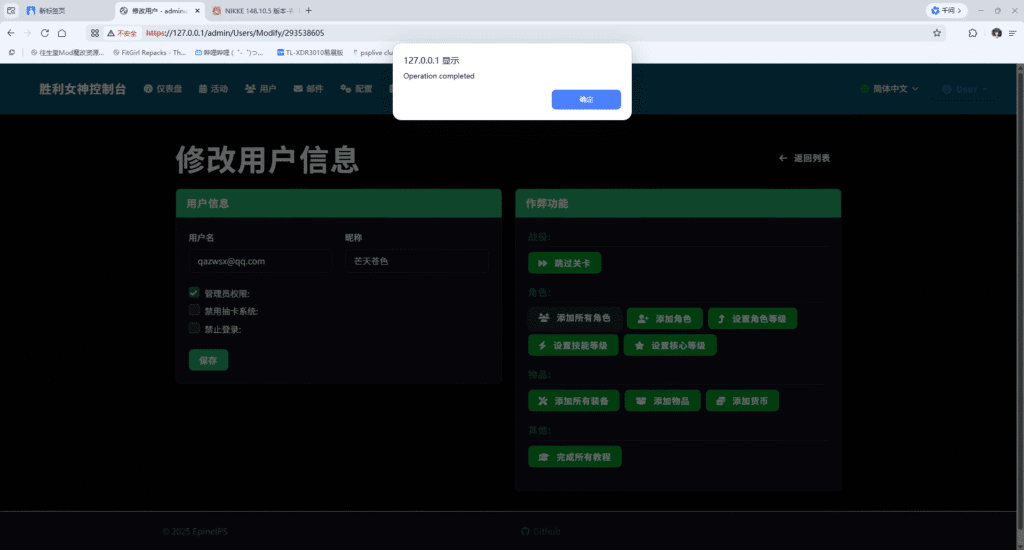Reload the page with refresh icon
This screenshot has height=550, width=1024.
tap(44, 33)
